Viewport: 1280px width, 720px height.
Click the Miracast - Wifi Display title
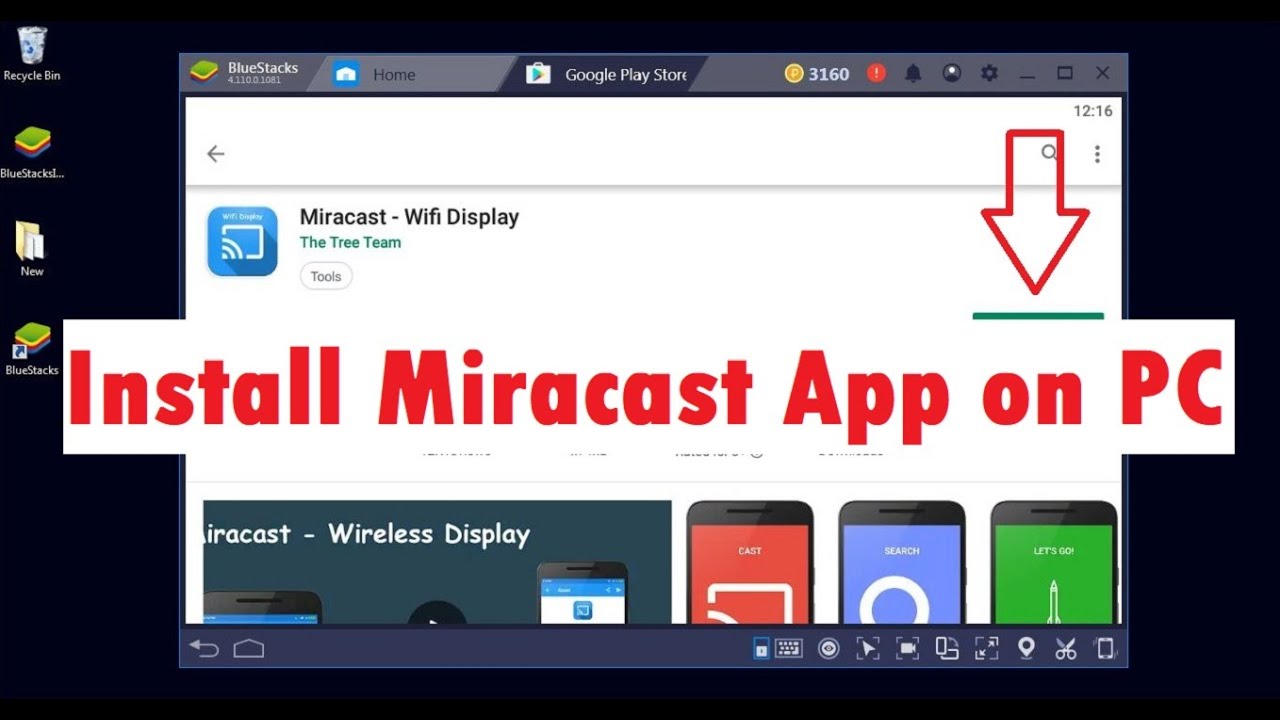[409, 217]
